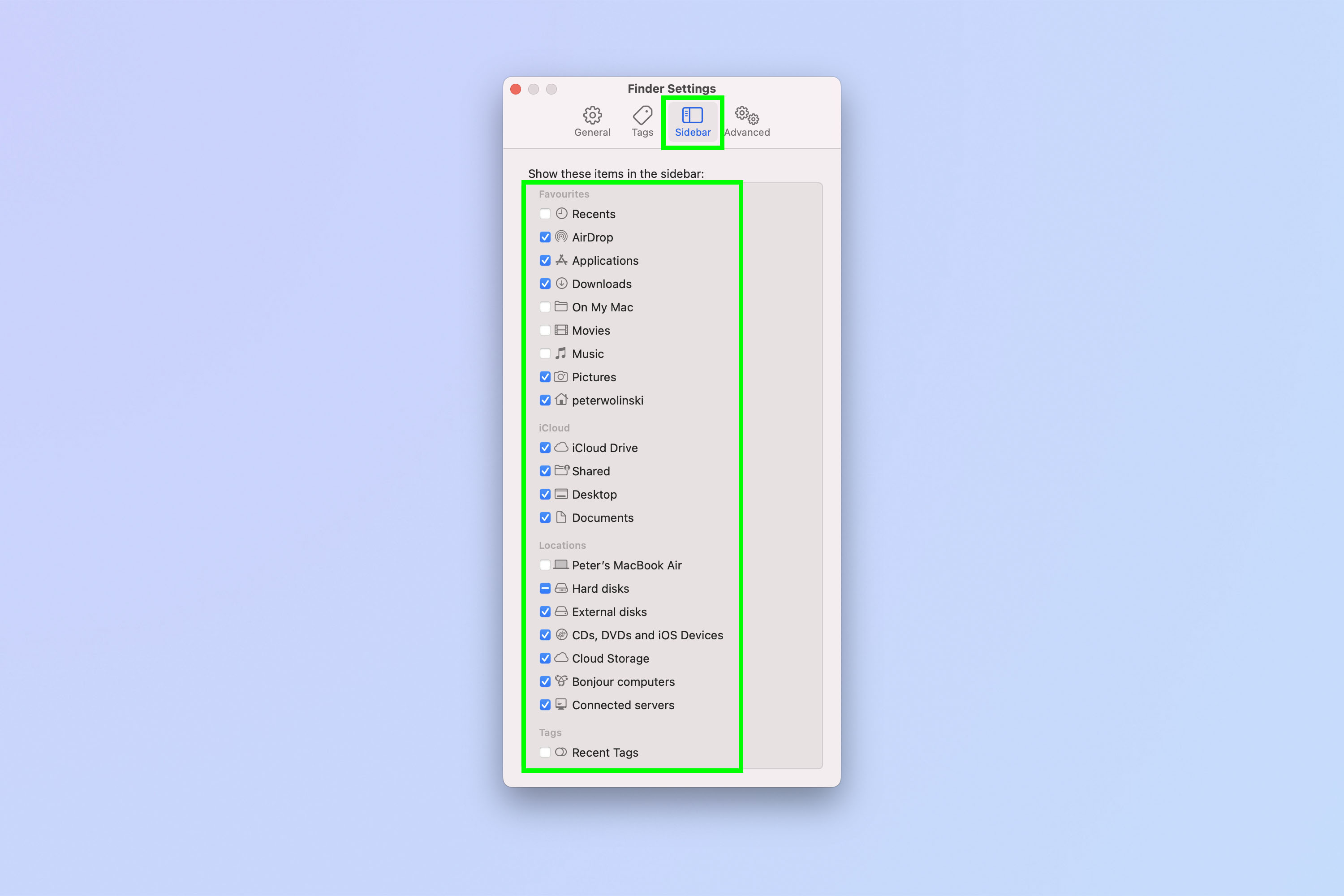Click the Movies film strip icon
The width and height of the screenshot is (1344, 896).
click(x=561, y=330)
